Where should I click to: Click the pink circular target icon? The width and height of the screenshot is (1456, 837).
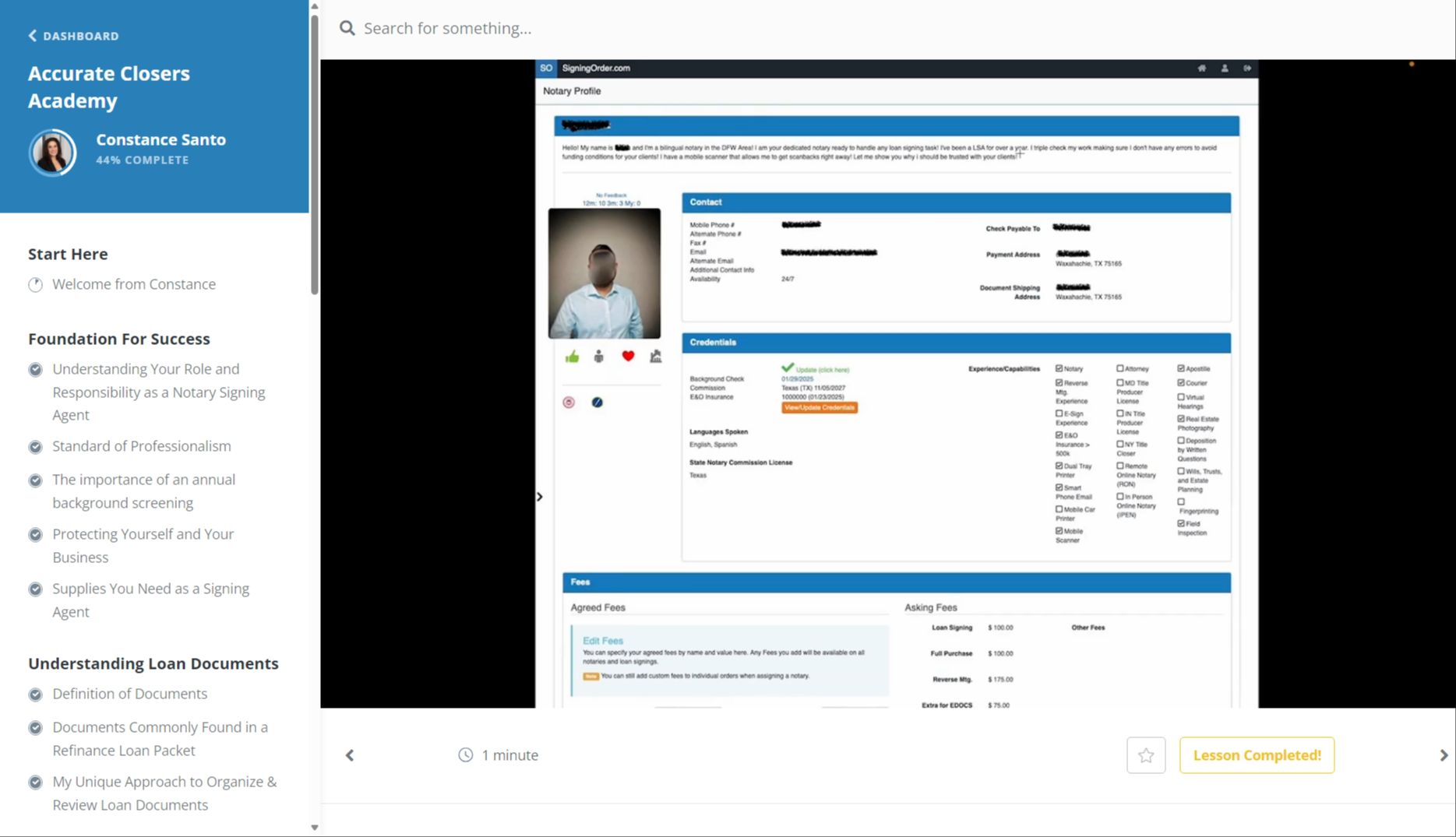click(x=569, y=403)
